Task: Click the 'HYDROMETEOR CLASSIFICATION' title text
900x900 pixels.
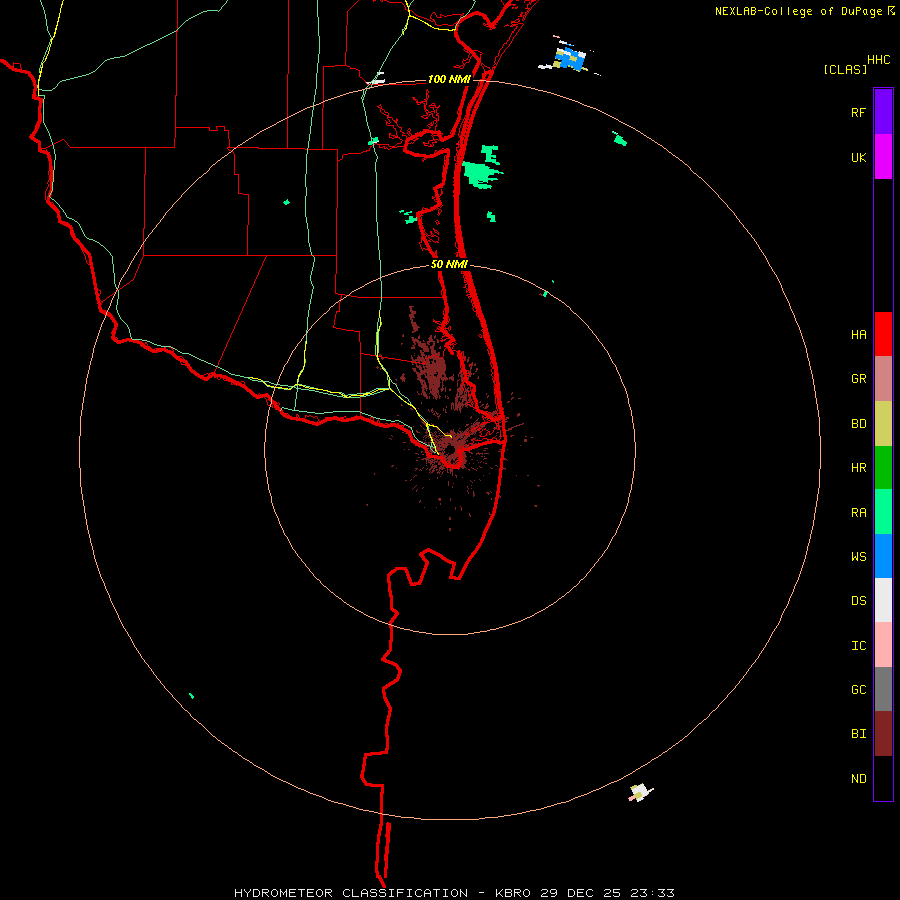Action: (x=351, y=893)
